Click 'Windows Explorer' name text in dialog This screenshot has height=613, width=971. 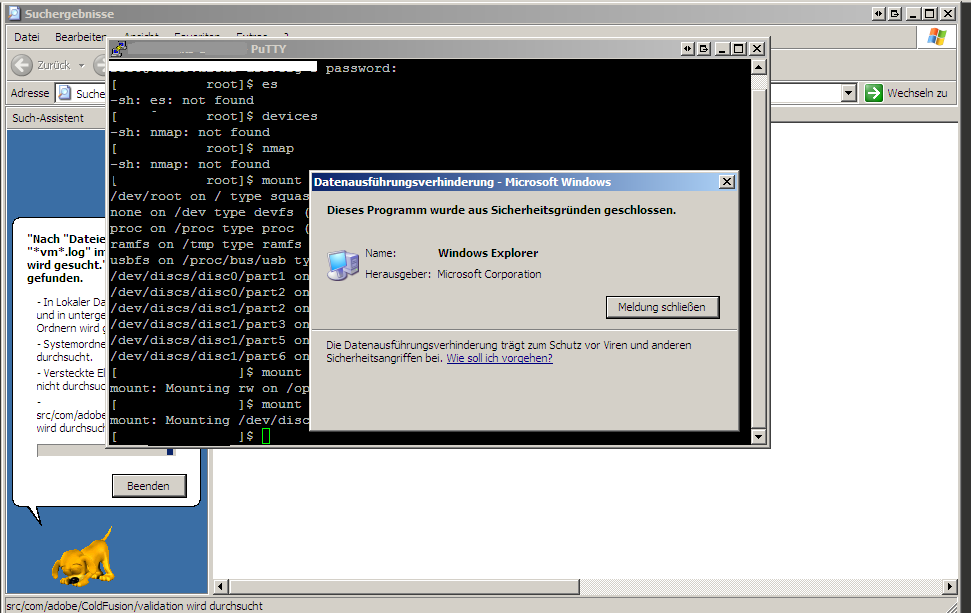tap(488, 253)
